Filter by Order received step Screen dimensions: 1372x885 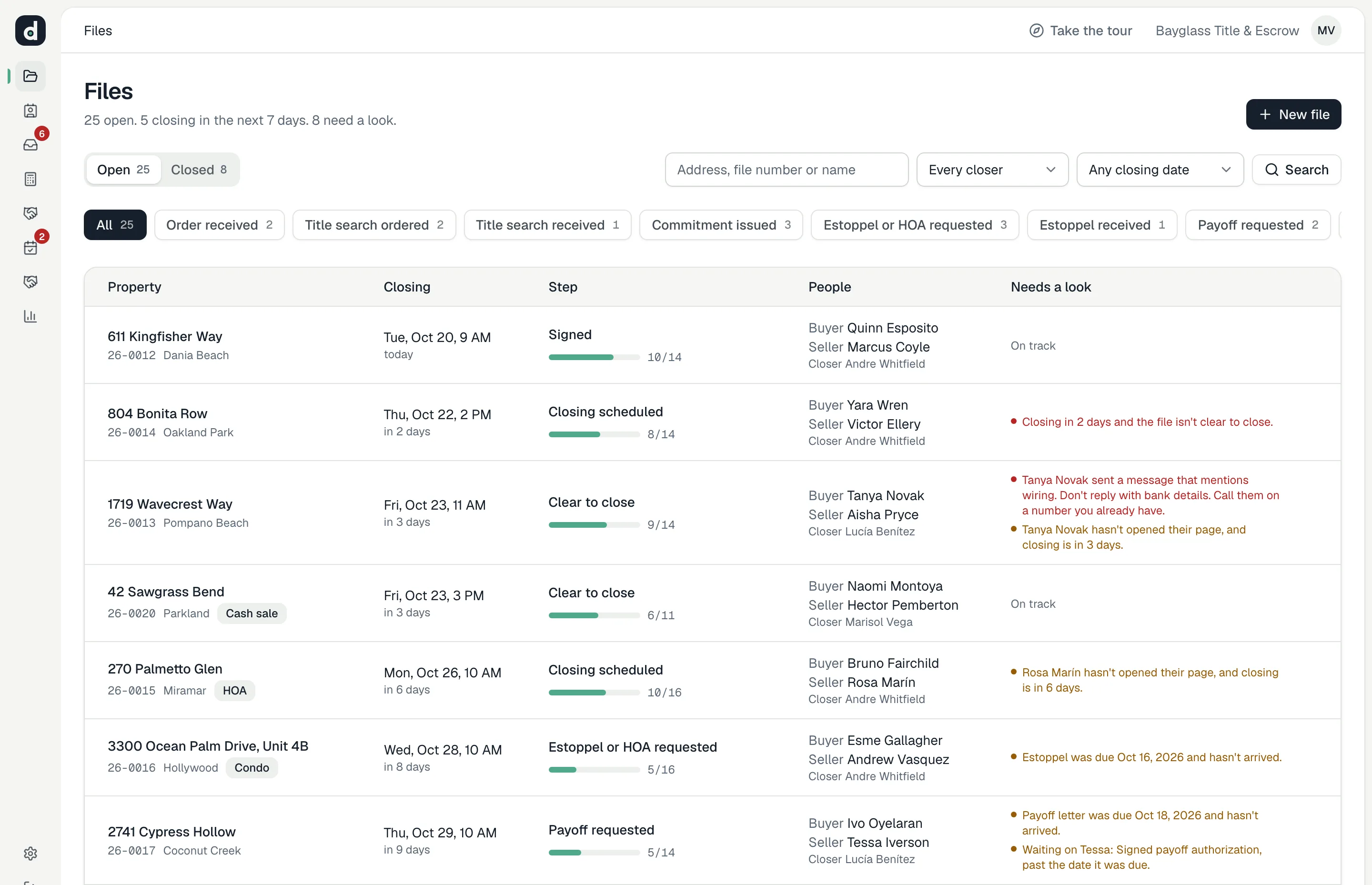[x=219, y=225]
